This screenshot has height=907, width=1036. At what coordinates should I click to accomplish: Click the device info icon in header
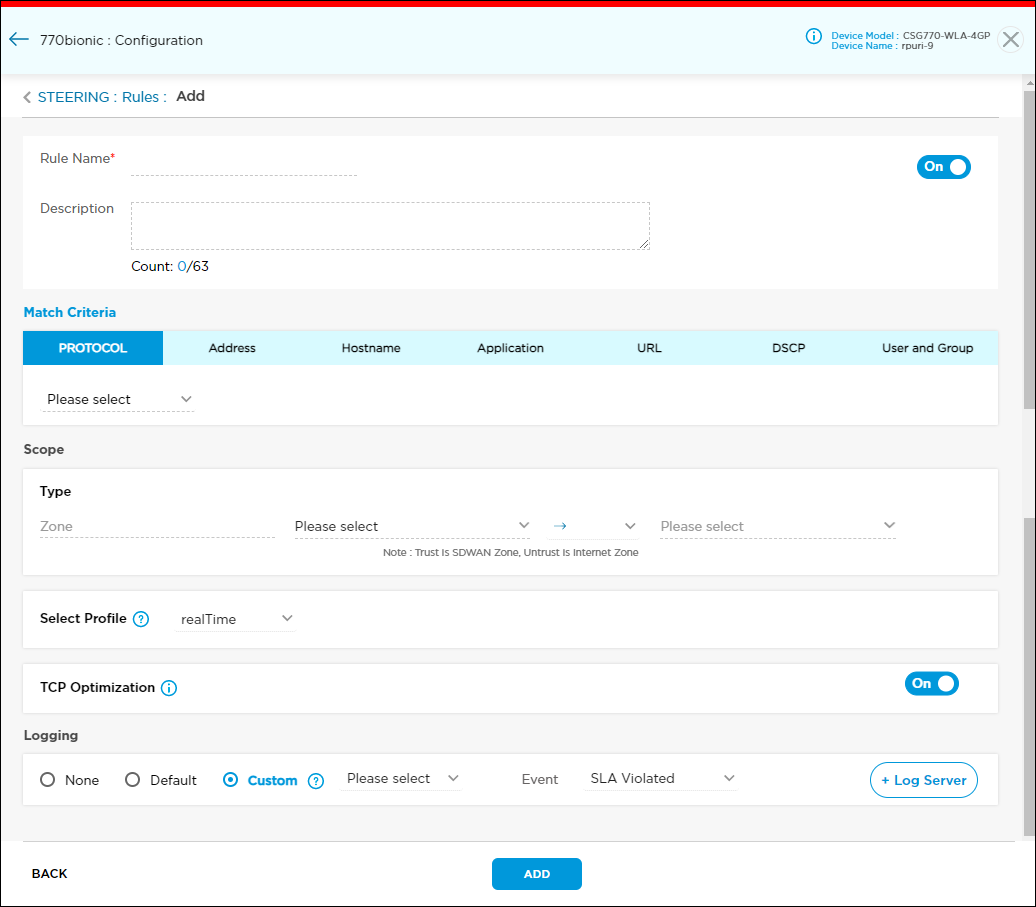[x=814, y=37]
